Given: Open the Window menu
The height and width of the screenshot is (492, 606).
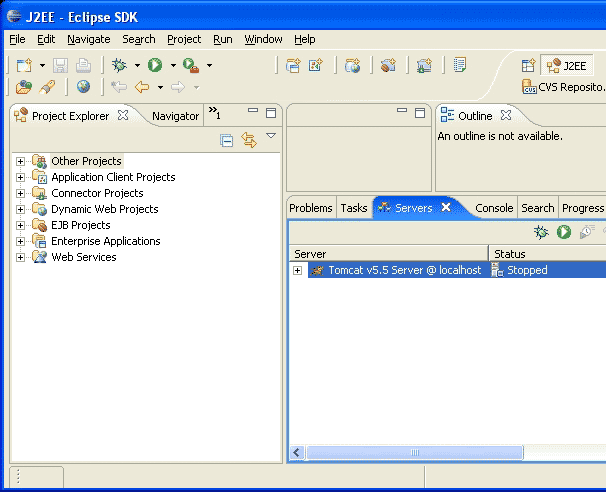Looking at the screenshot, I should coord(263,39).
